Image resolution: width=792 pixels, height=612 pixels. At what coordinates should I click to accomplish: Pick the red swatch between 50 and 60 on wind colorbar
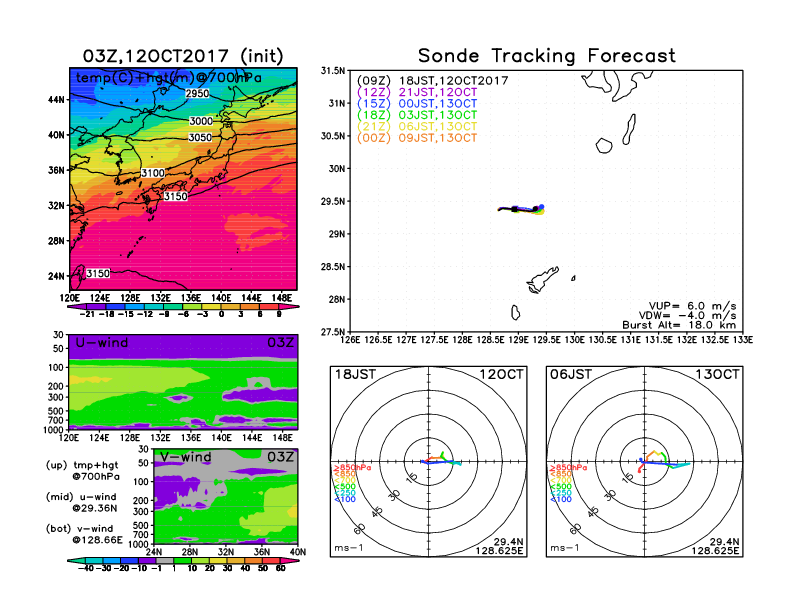pos(271,561)
